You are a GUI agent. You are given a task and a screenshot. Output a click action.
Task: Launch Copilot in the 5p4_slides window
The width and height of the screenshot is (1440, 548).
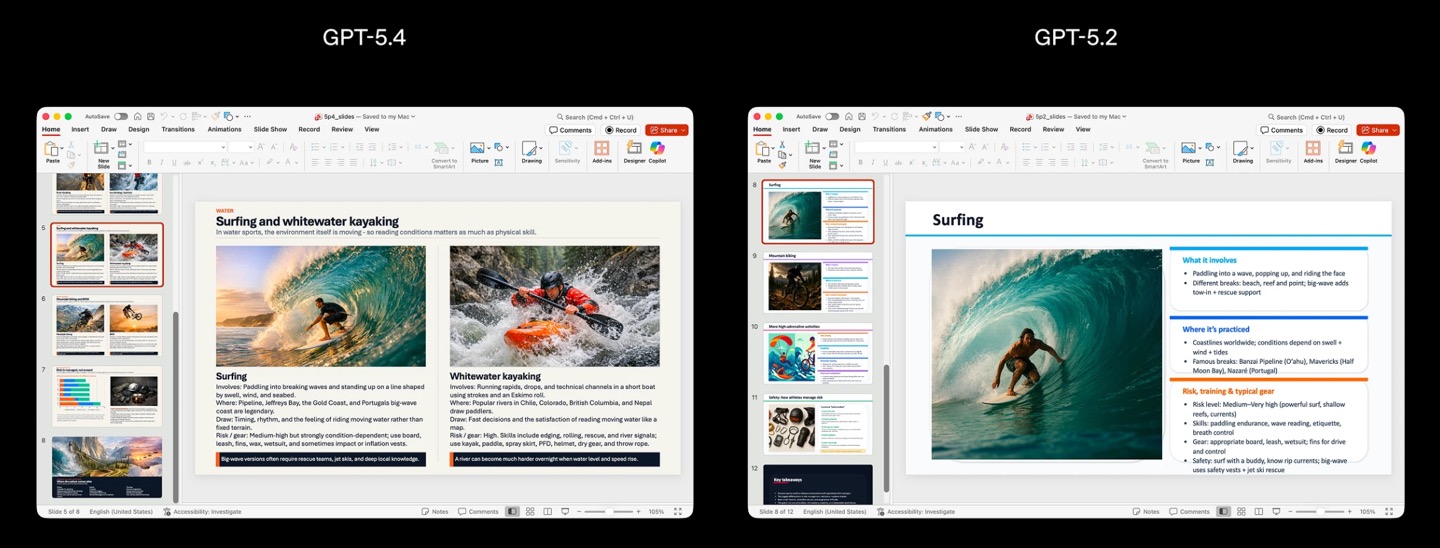point(657,152)
